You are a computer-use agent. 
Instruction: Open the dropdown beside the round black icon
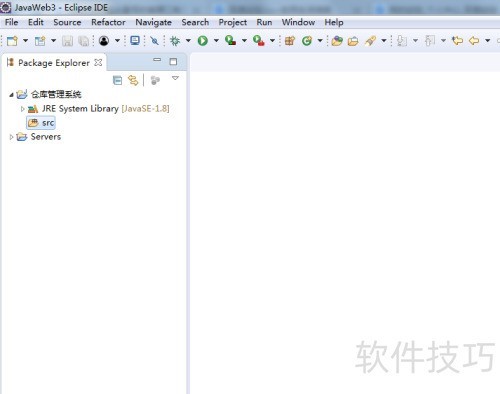(x=117, y=41)
